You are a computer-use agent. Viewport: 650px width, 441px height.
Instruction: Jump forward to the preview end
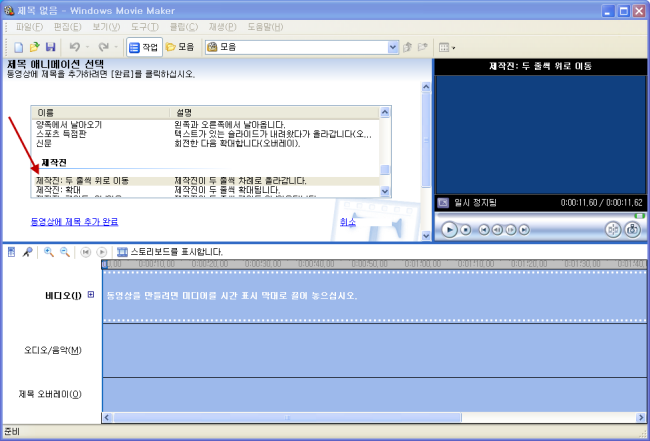[x=524, y=230]
